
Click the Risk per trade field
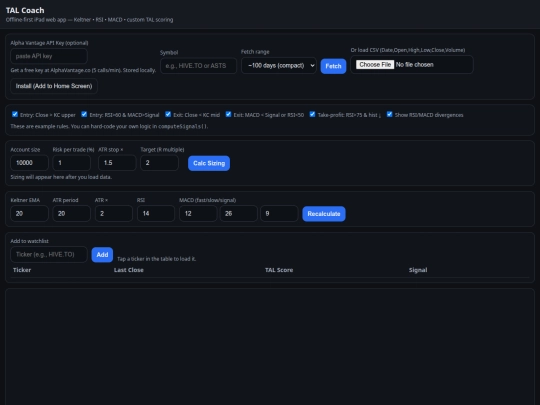tap(72, 163)
